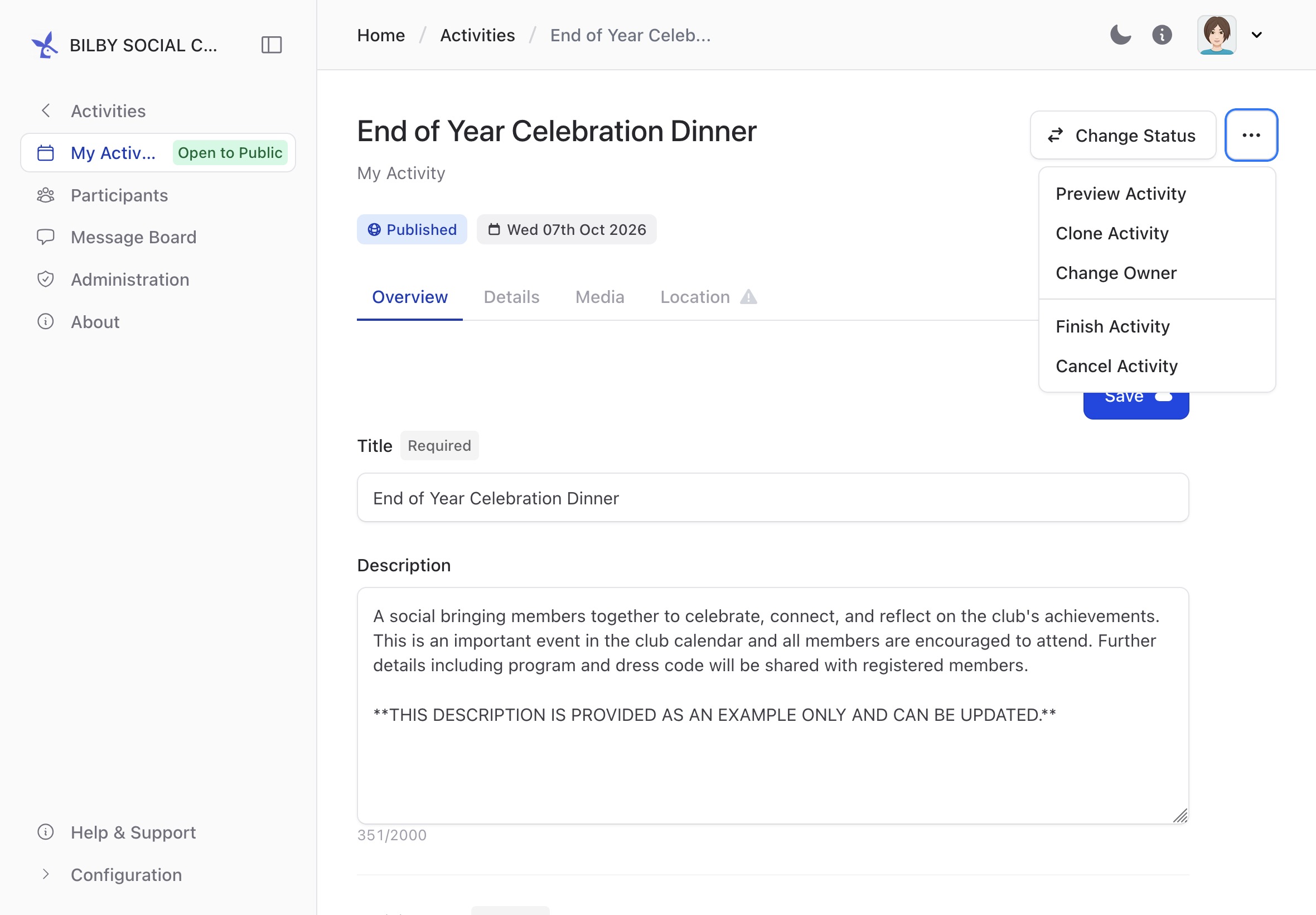Open the three-dots more actions button
Screen dimensions: 1316x915
(x=1251, y=136)
